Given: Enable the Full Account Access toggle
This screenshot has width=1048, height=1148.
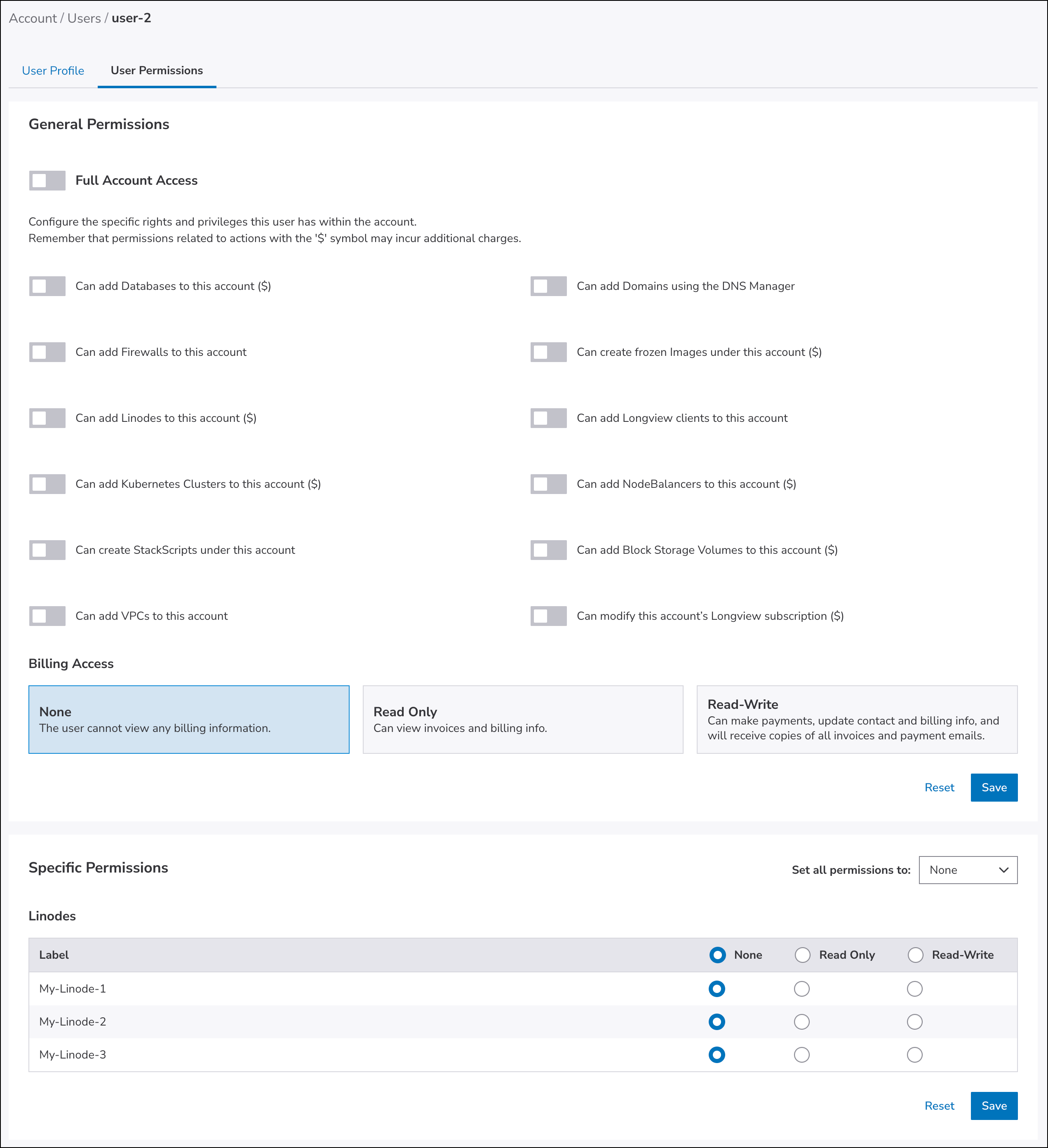Looking at the screenshot, I should [47, 181].
